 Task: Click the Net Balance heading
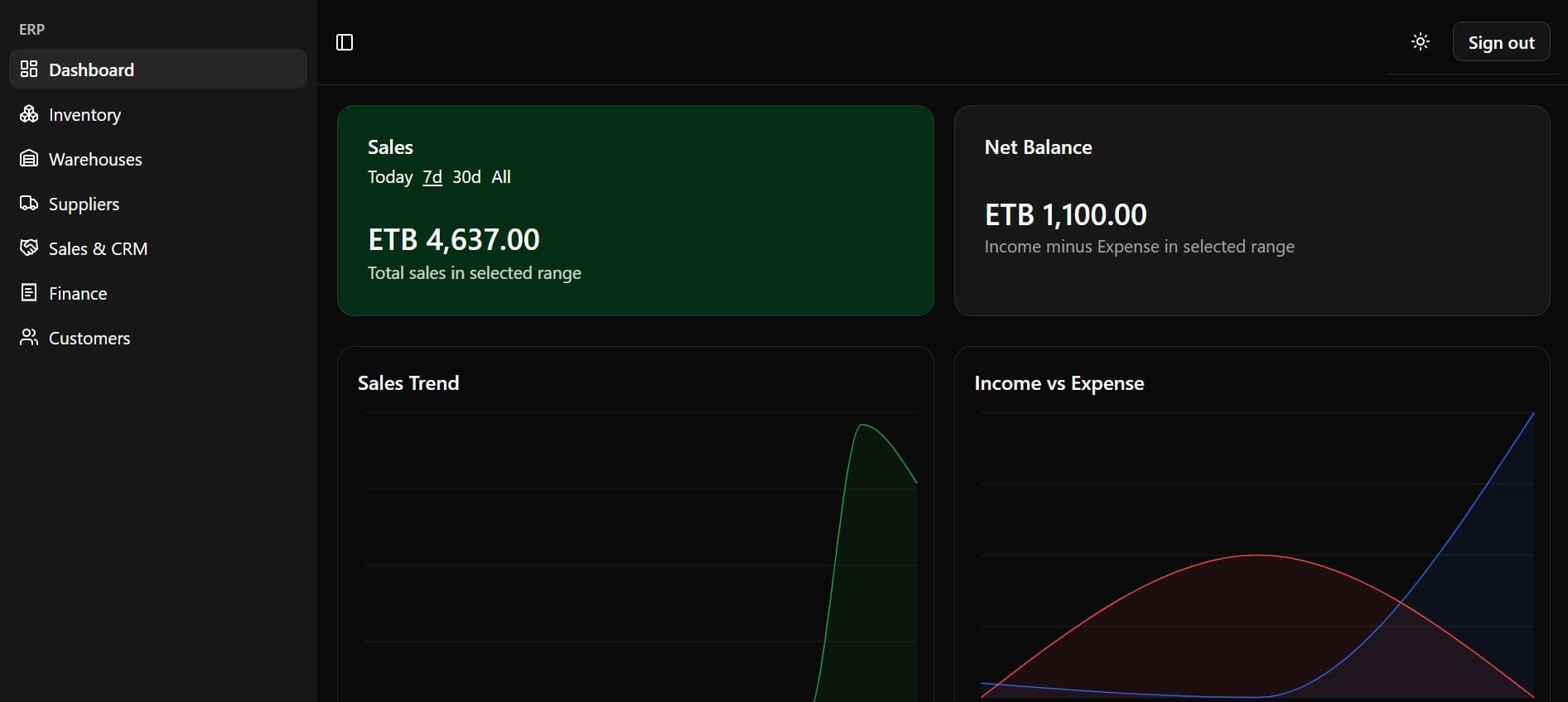(x=1038, y=147)
